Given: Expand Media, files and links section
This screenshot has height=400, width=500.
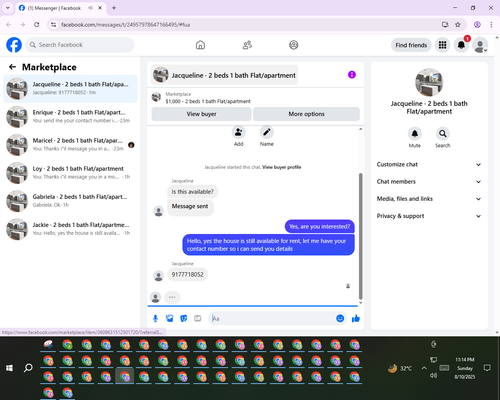Looking at the screenshot, I should click(x=429, y=199).
